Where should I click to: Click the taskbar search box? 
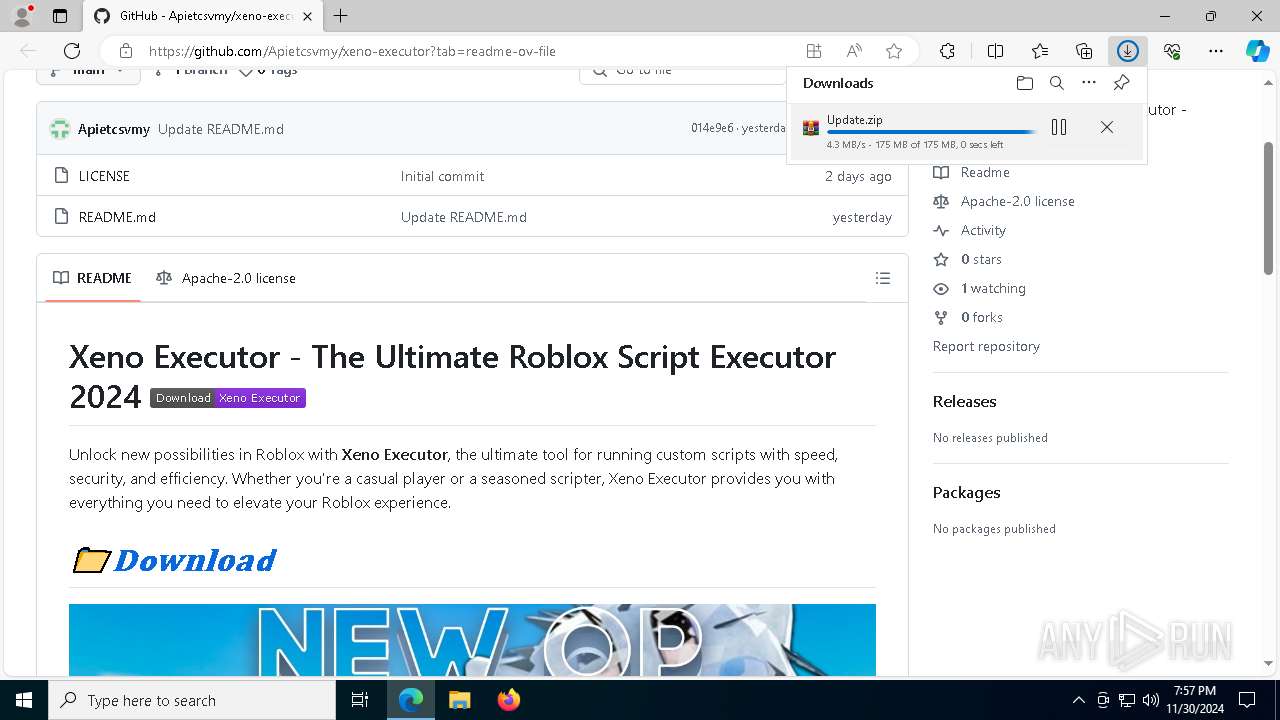192,700
